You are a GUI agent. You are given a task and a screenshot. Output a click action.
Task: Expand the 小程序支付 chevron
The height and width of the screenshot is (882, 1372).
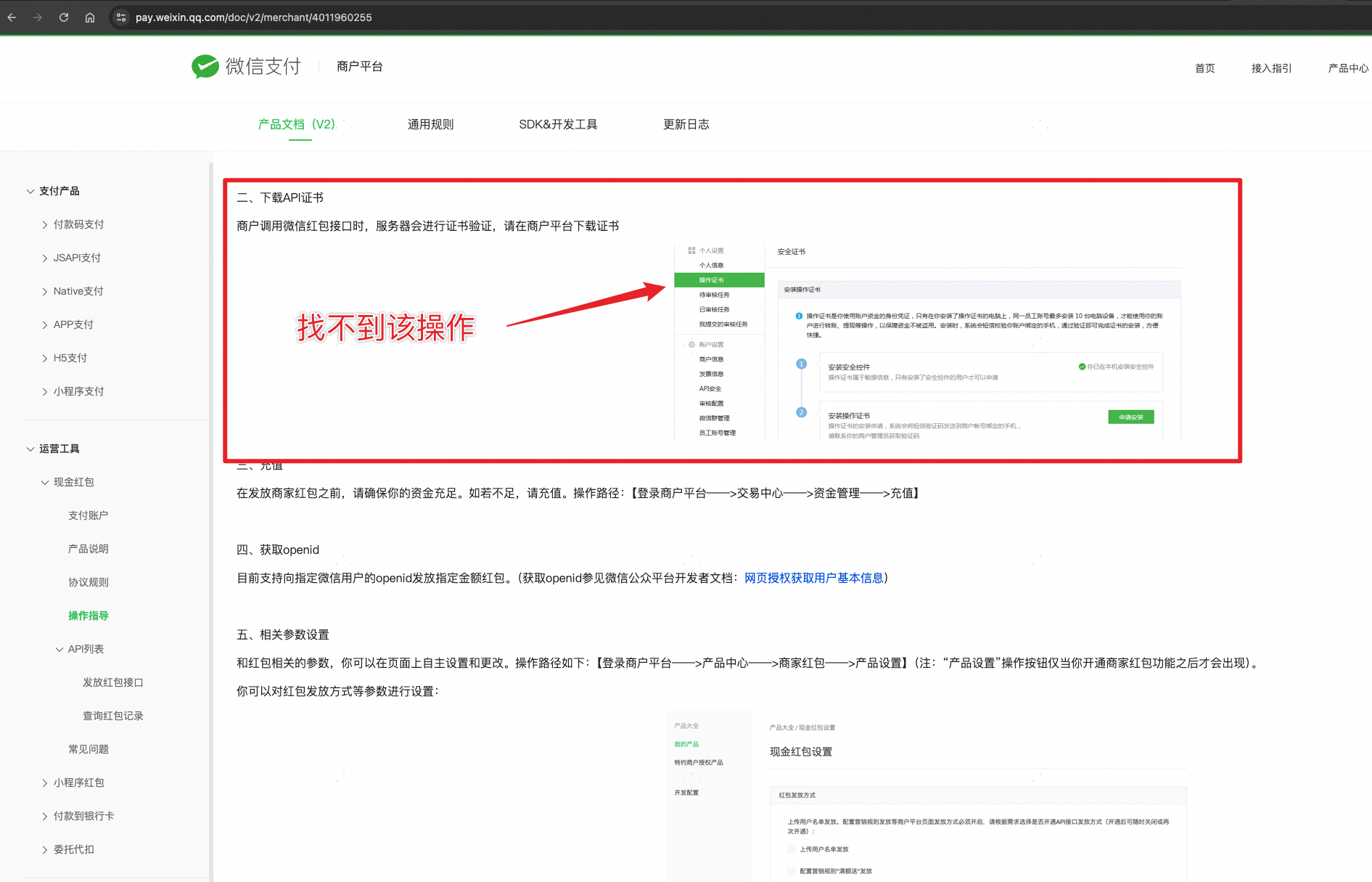[x=45, y=392]
